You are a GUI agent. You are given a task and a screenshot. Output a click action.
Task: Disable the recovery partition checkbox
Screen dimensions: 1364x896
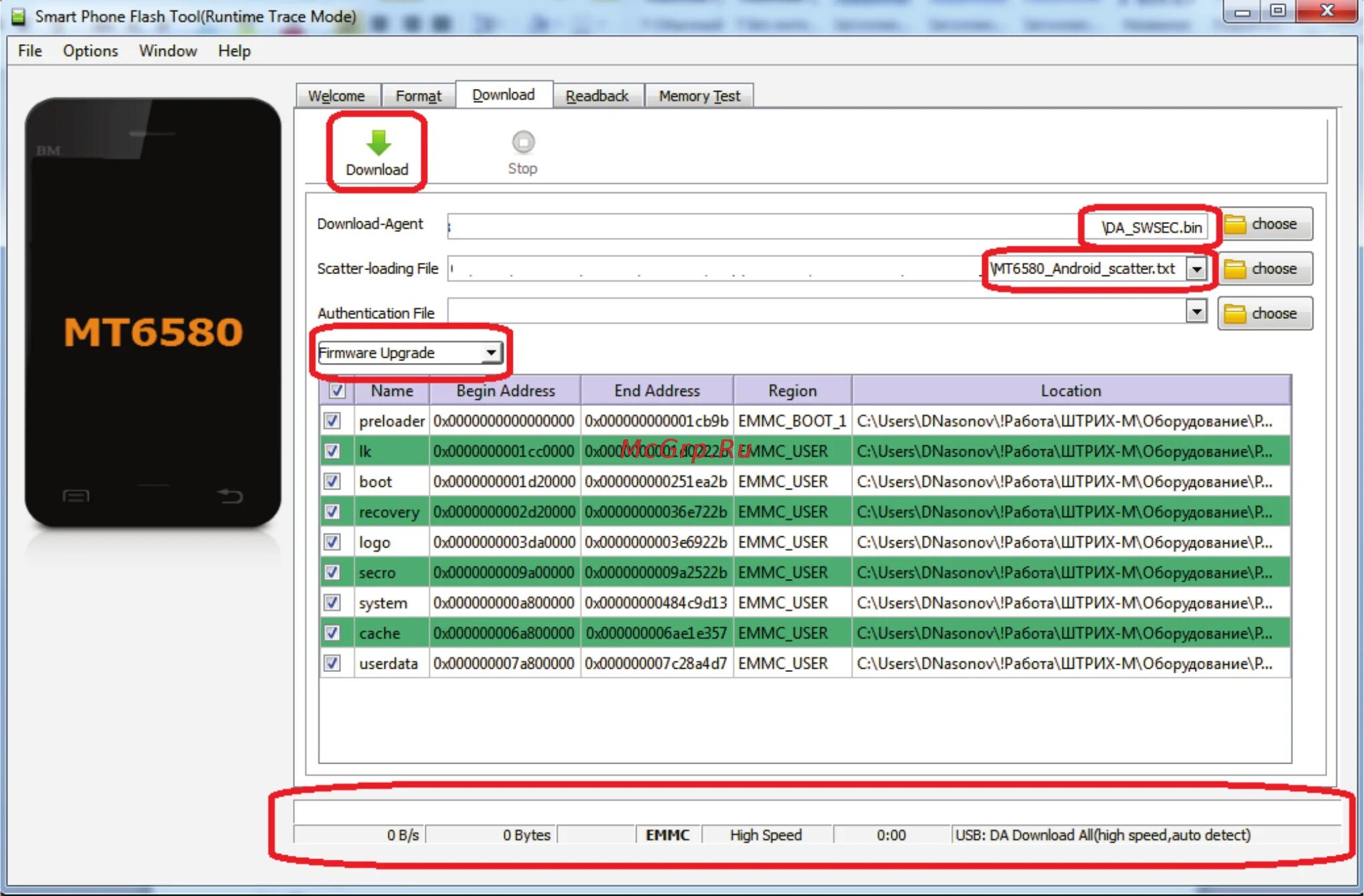tap(332, 512)
